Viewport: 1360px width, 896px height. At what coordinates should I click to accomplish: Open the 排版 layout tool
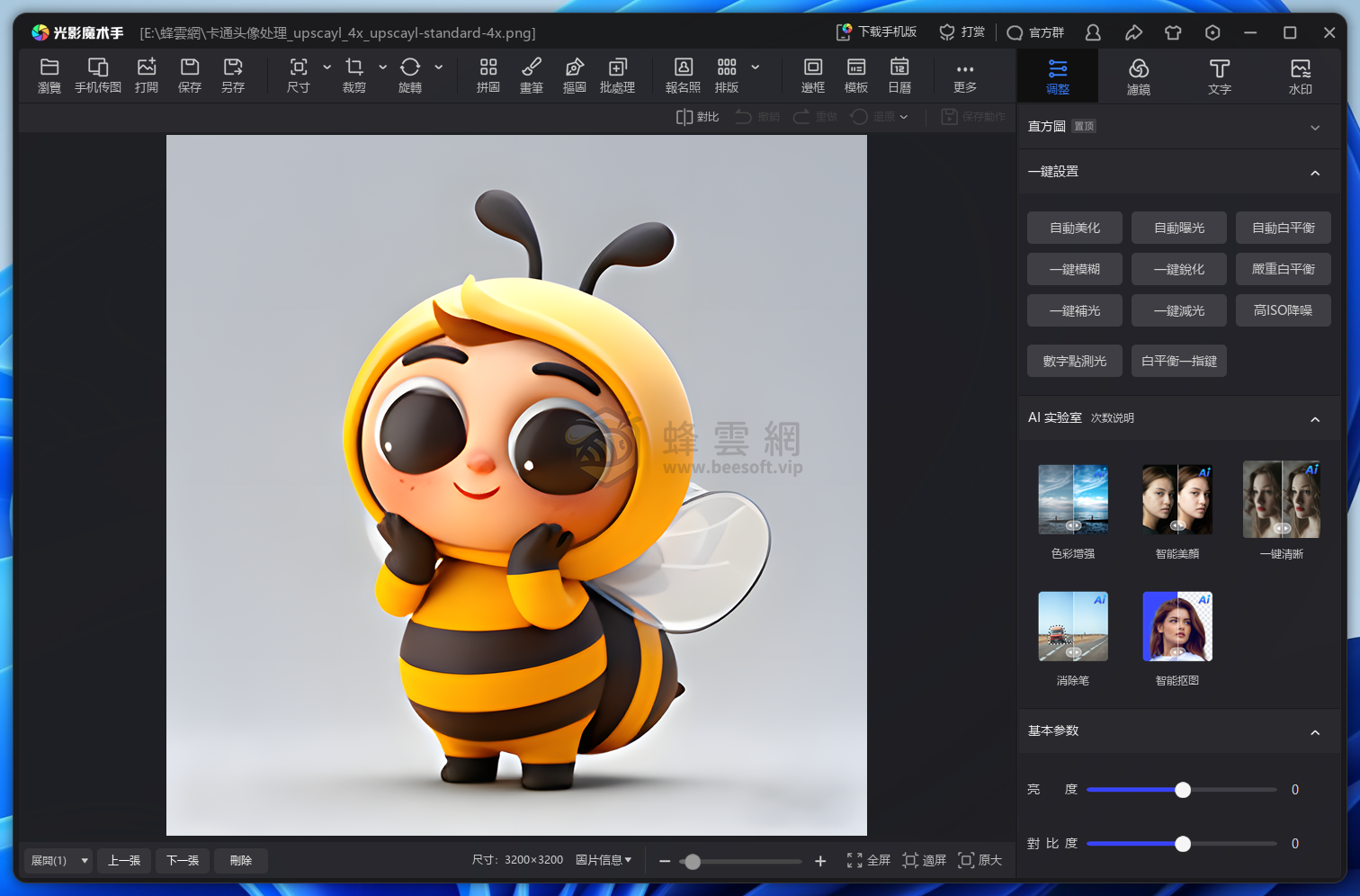[727, 76]
